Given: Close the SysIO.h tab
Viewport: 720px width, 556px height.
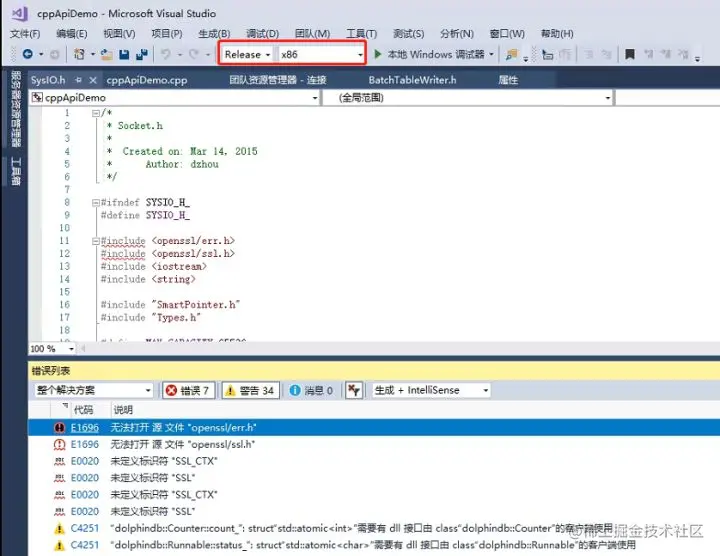Looking at the screenshot, I should click(93, 80).
